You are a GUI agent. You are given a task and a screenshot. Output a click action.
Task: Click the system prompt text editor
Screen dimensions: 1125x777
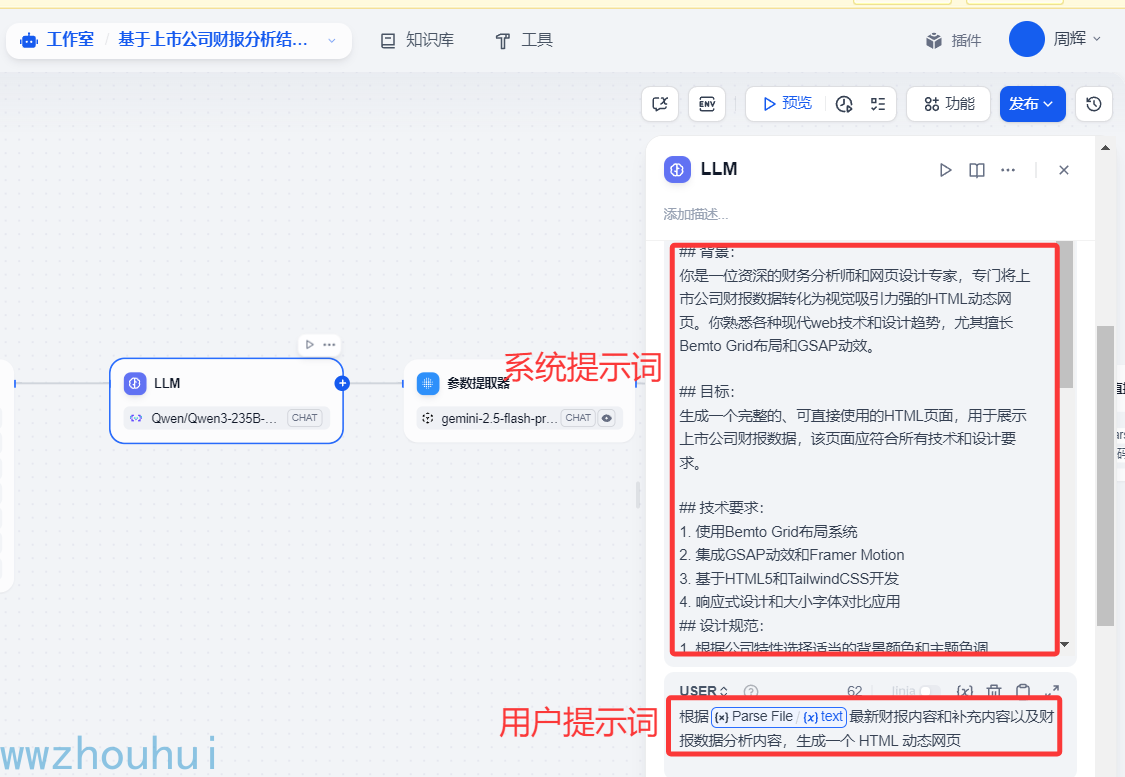(865, 448)
